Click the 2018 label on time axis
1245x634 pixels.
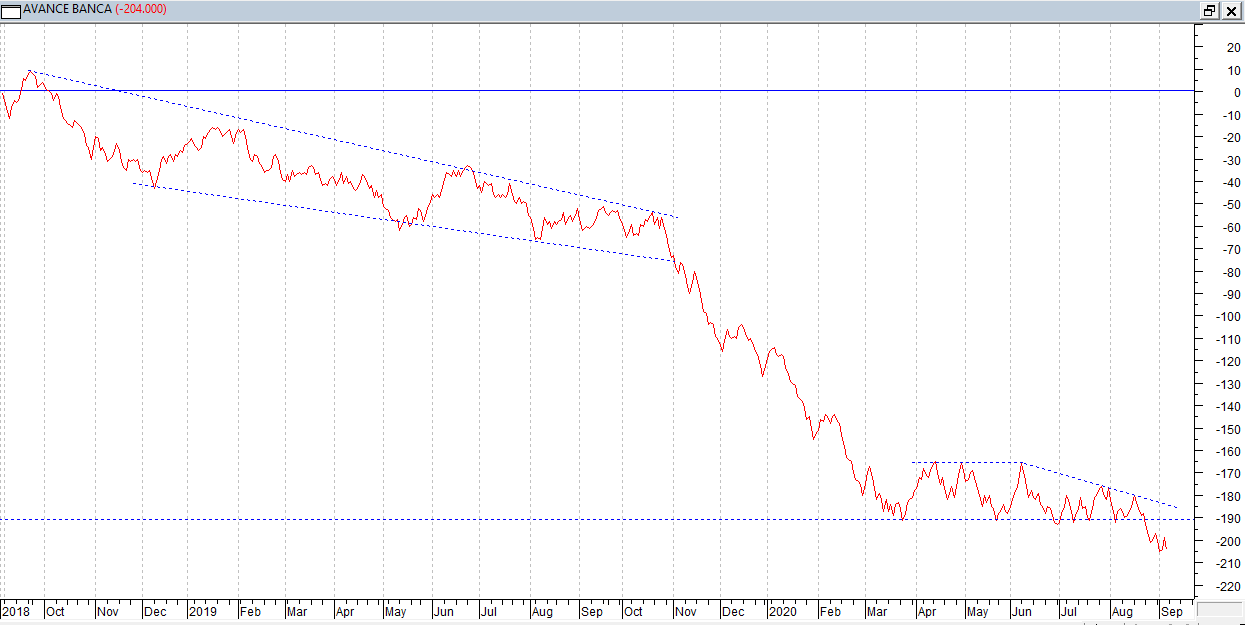click(x=16, y=610)
